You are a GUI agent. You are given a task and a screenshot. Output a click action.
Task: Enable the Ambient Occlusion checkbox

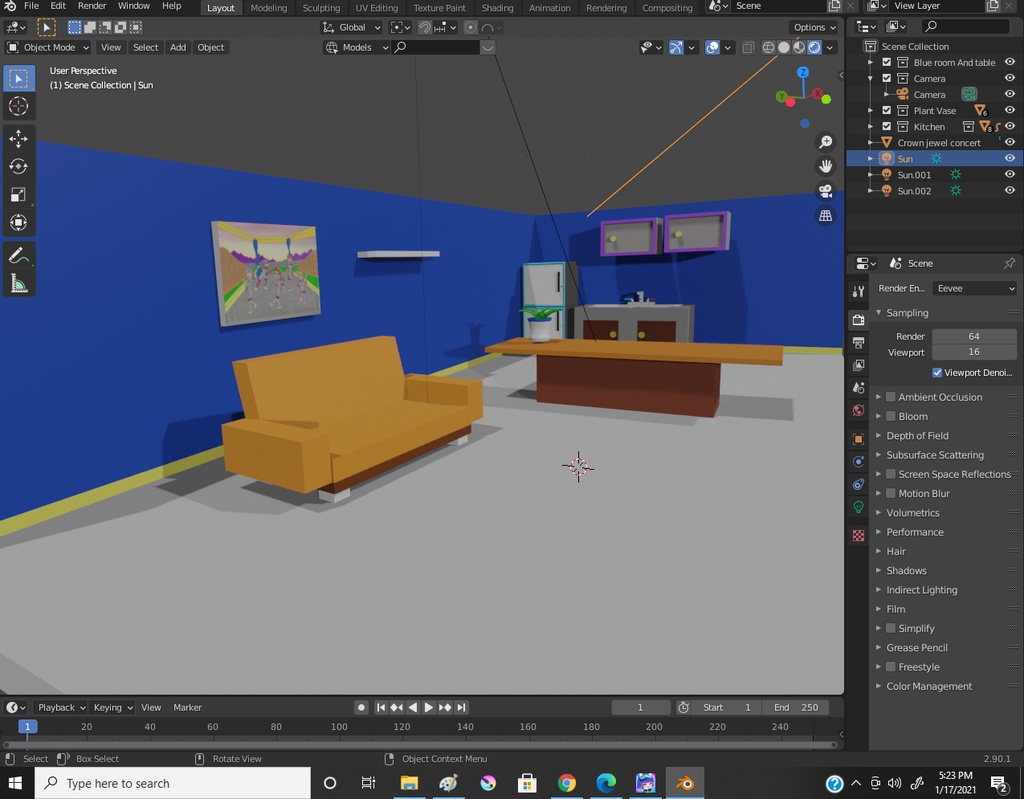point(890,397)
